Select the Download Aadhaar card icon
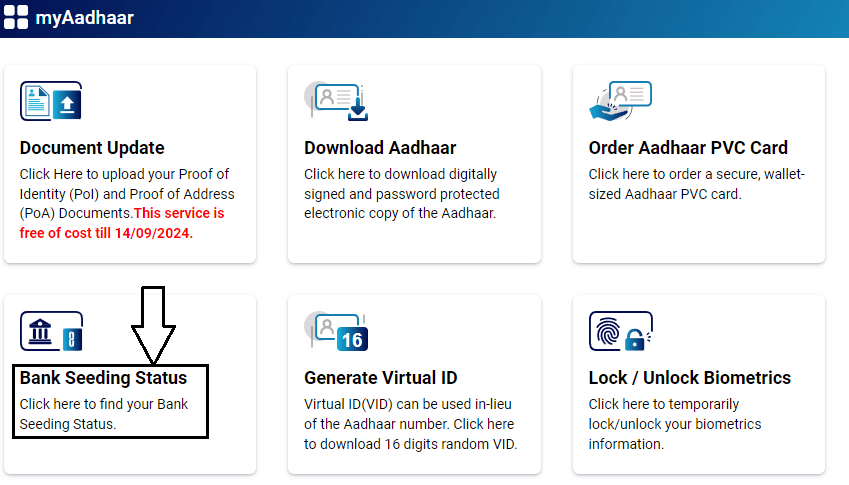 336,101
